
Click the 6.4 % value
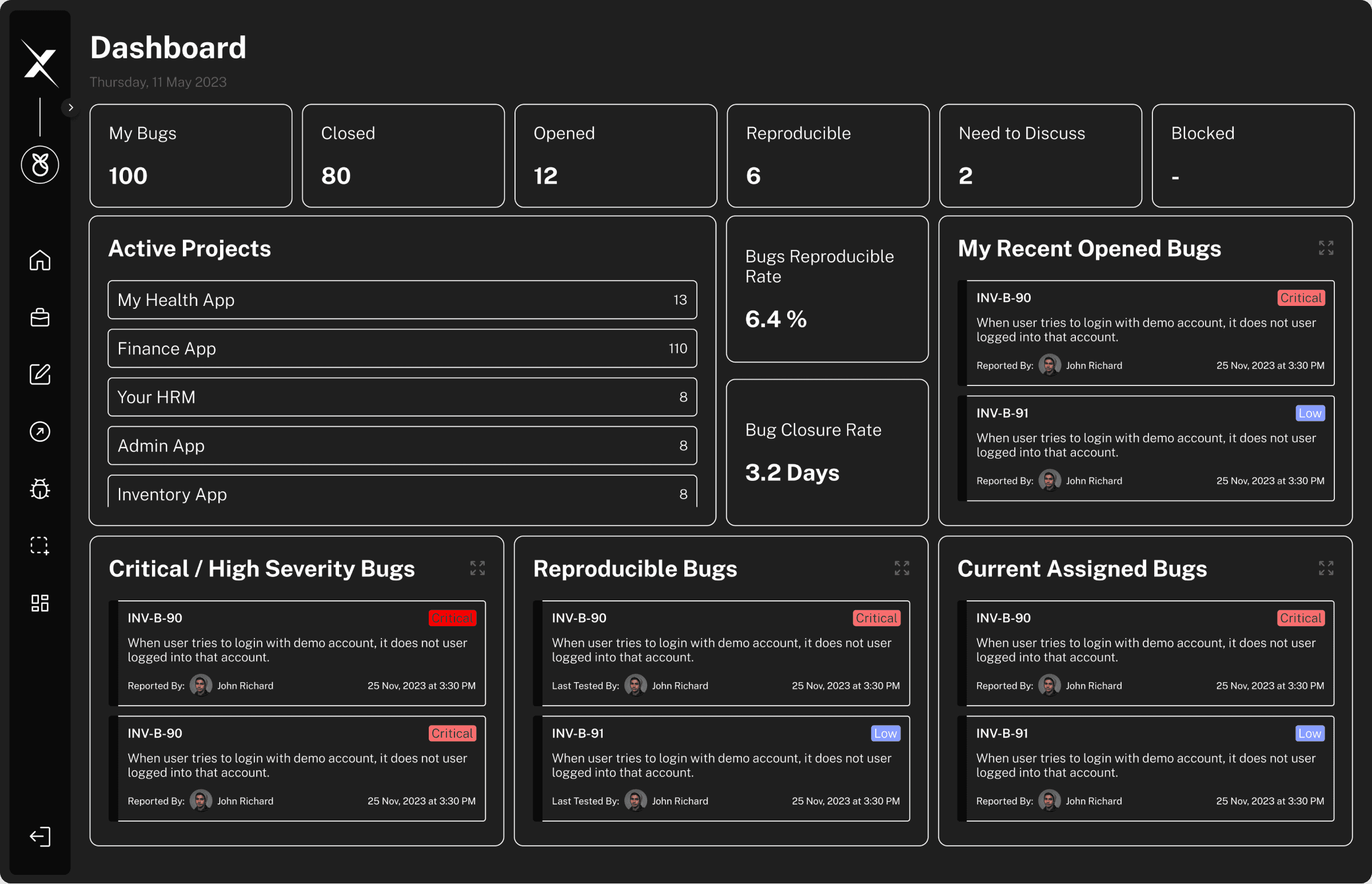(x=776, y=319)
